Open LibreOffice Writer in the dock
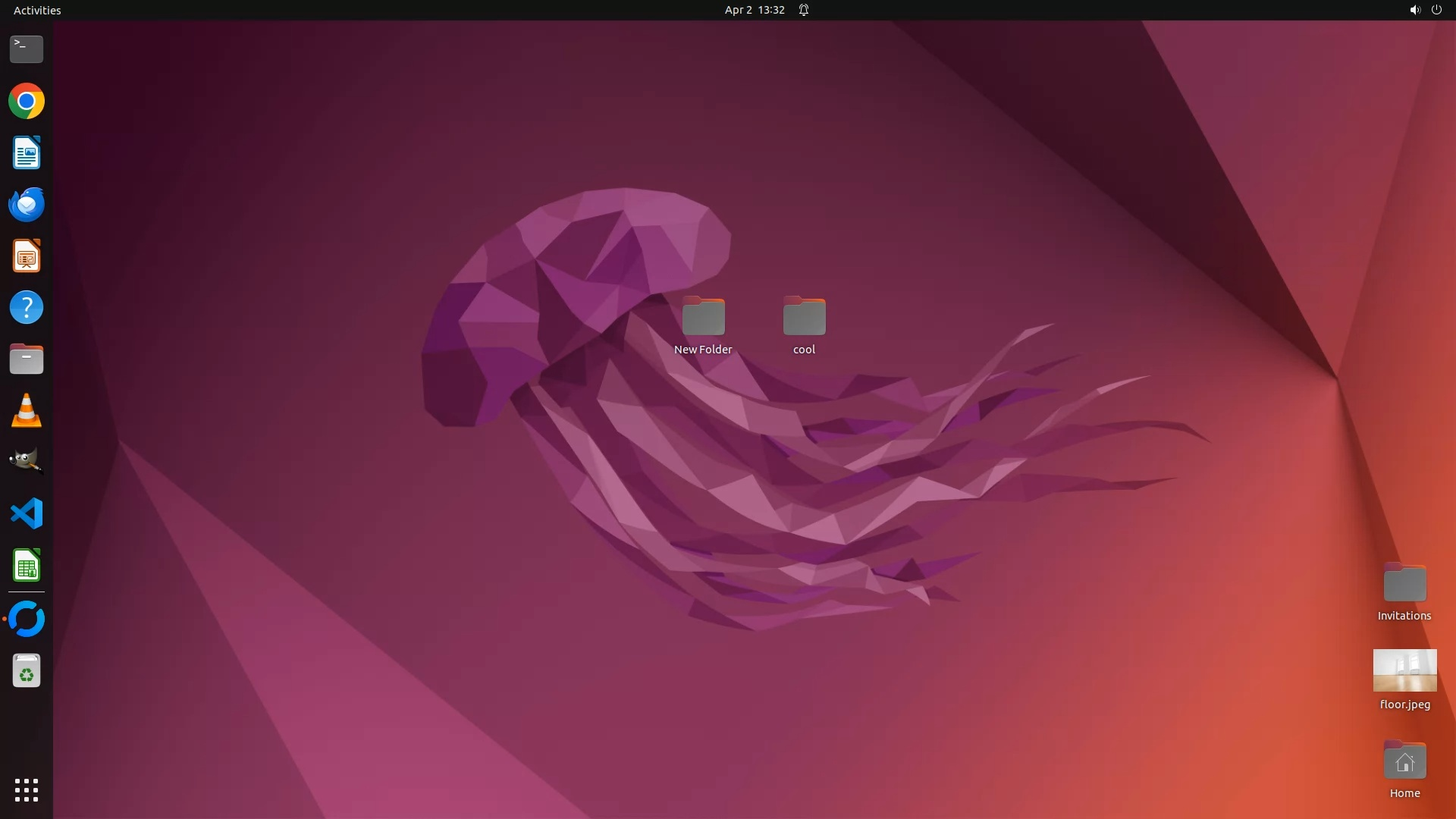This screenshot has width=1456, height=819. 27,153
